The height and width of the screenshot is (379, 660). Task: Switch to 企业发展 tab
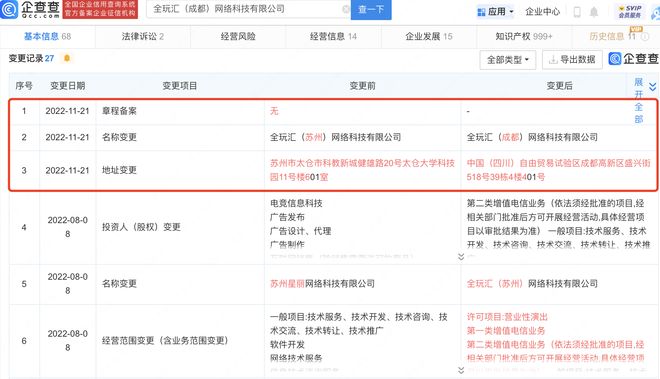pos(429,37)
